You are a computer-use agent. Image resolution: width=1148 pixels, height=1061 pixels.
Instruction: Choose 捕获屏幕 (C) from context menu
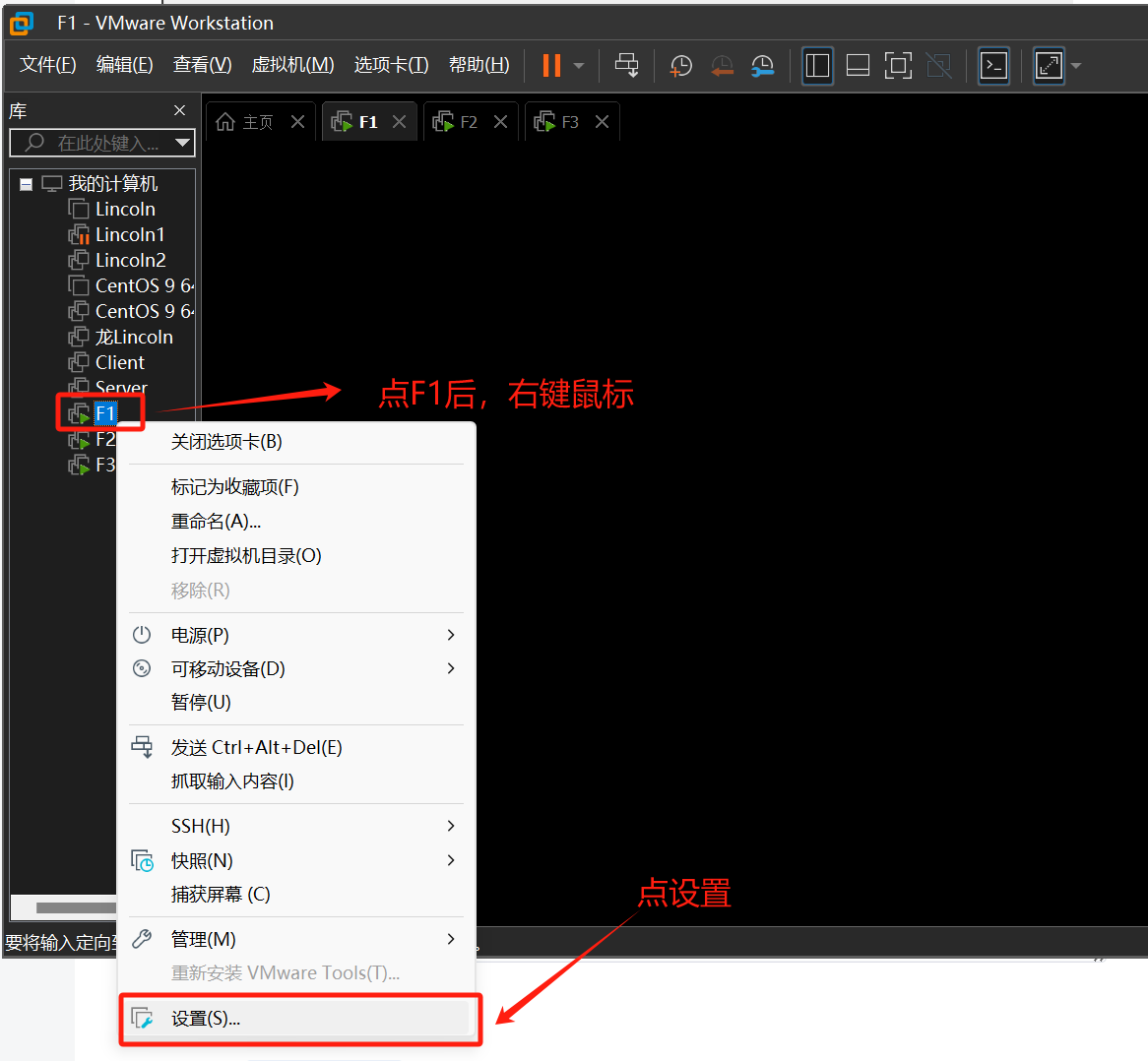click(x=296, y=894)
